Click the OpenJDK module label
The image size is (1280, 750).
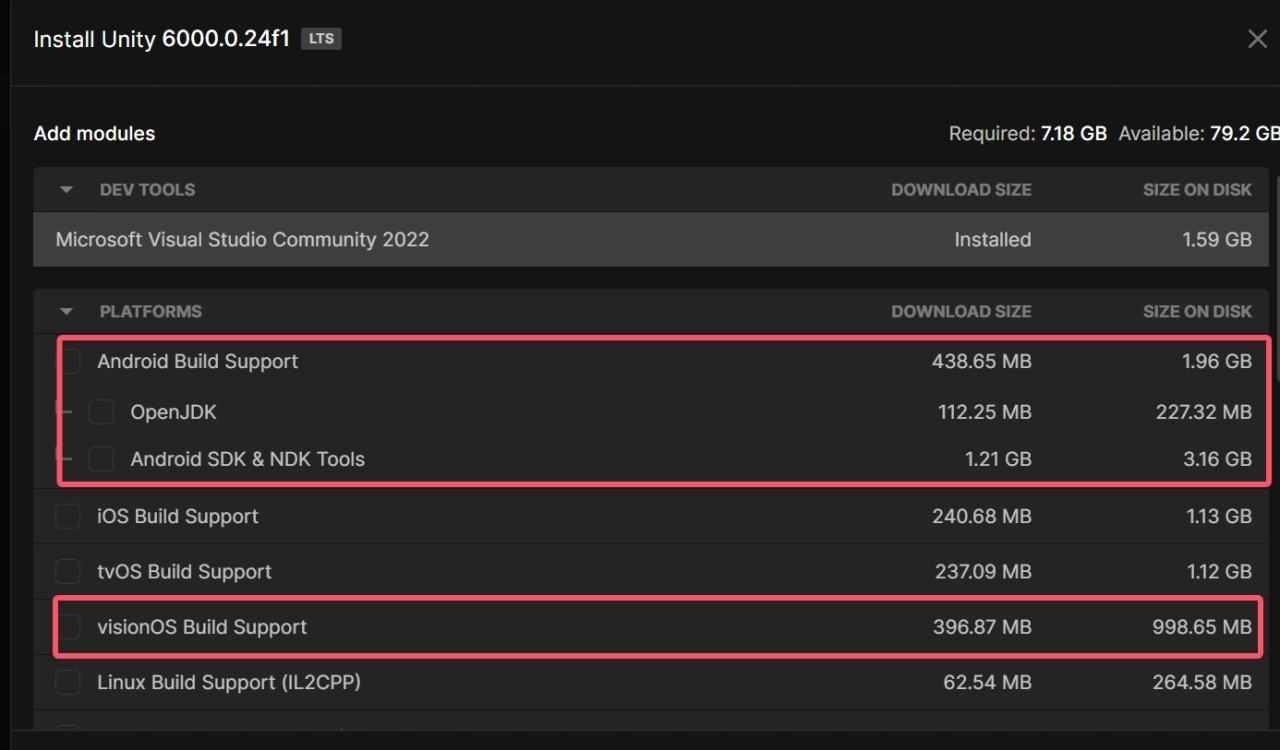173,412
